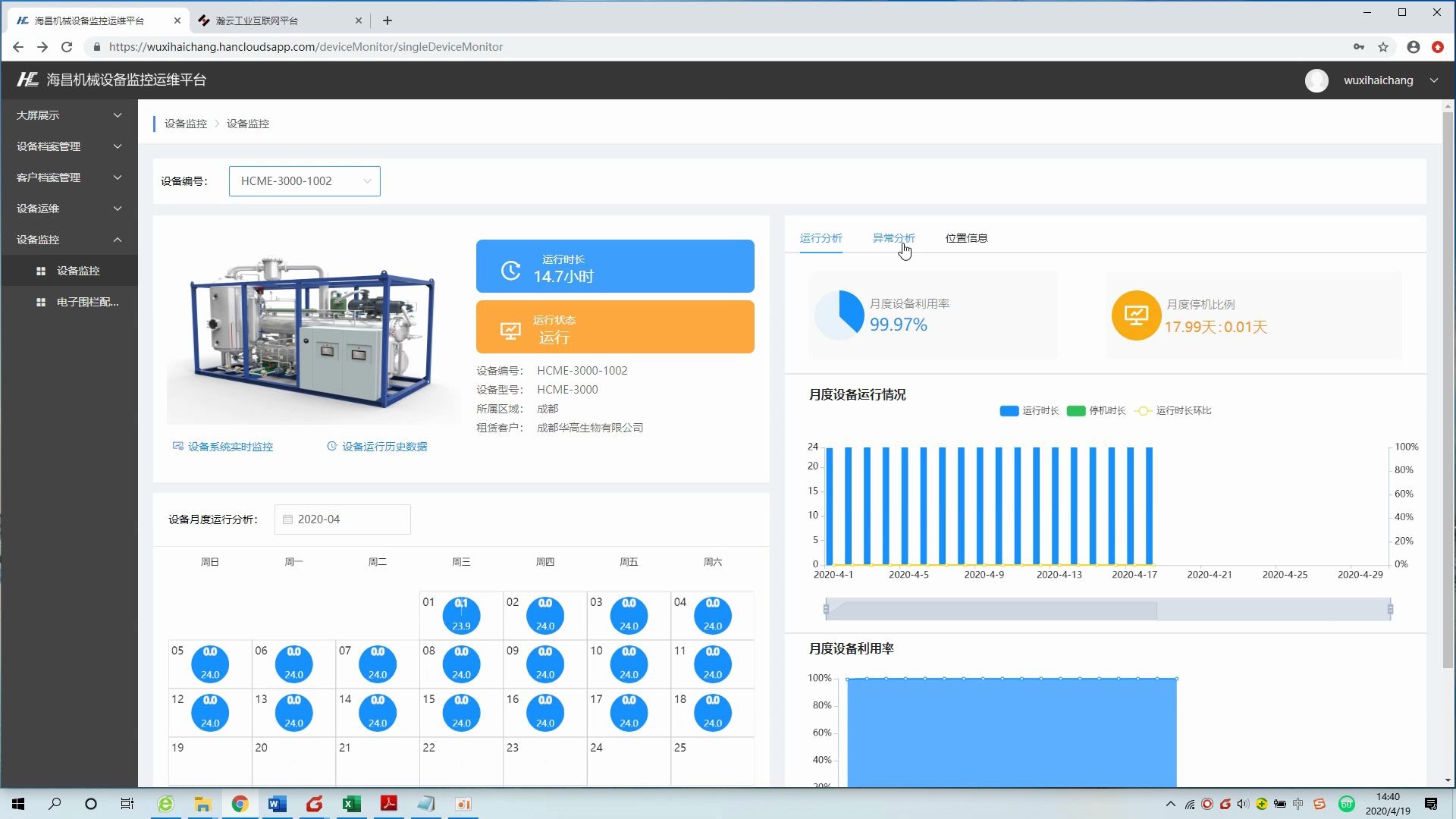Reload the current page
Screen dimensions: 1456x819
(x=67, y=47)
